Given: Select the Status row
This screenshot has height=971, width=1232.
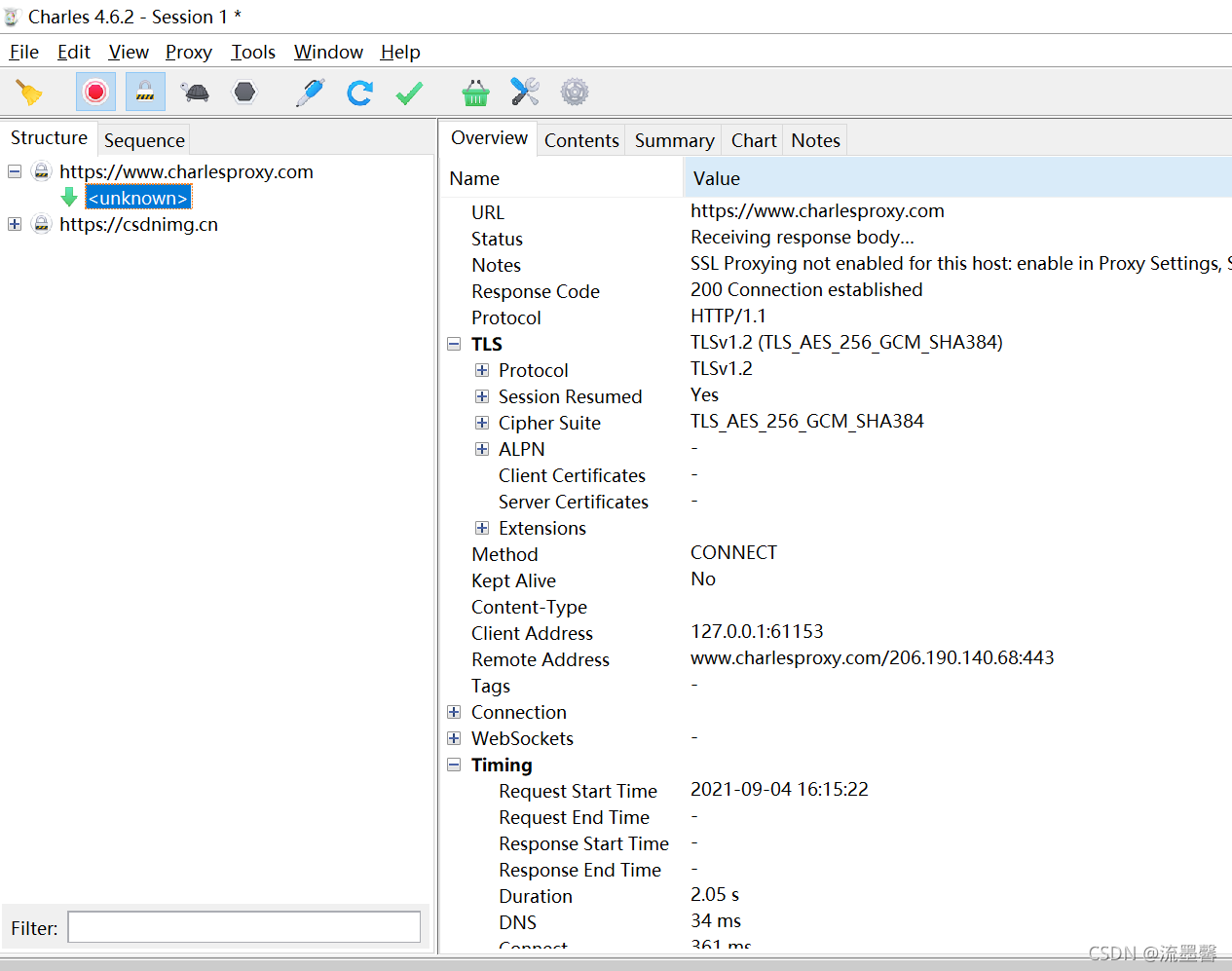Looking at the screenshot, I should 837,239.
